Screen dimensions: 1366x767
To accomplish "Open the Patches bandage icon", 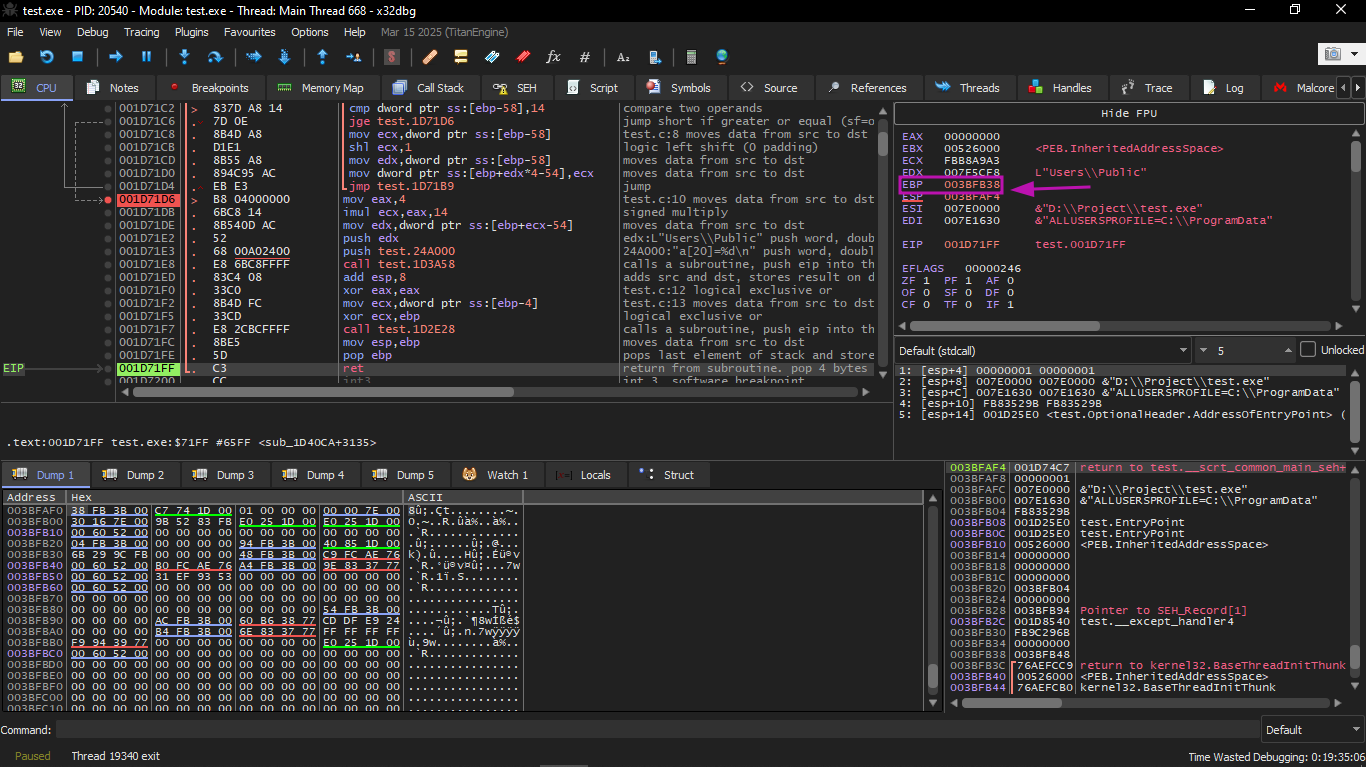I will tap(430, 57).
